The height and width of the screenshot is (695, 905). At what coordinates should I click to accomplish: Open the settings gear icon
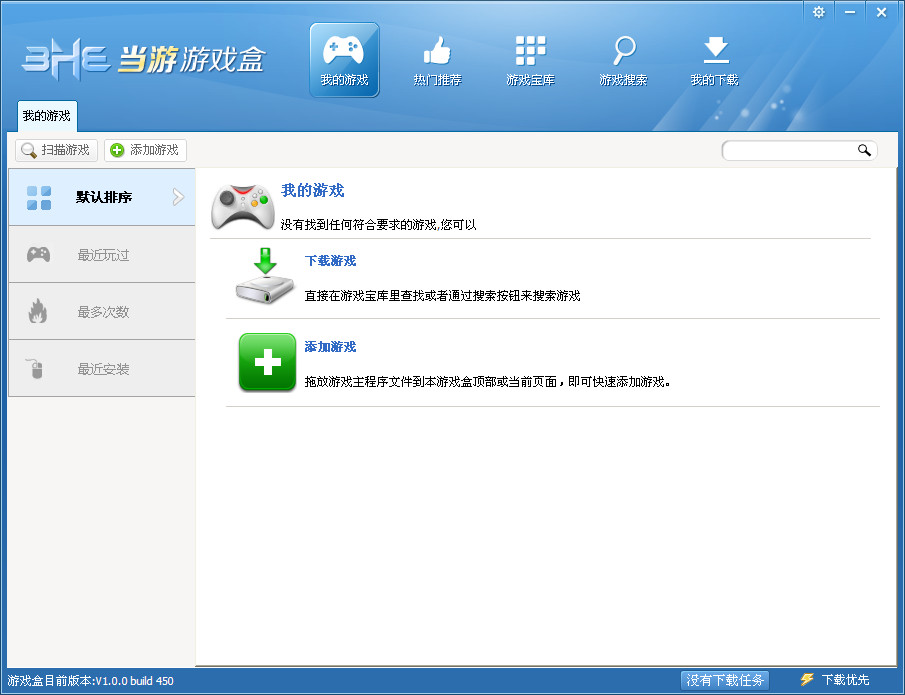(x=819, y=13)
